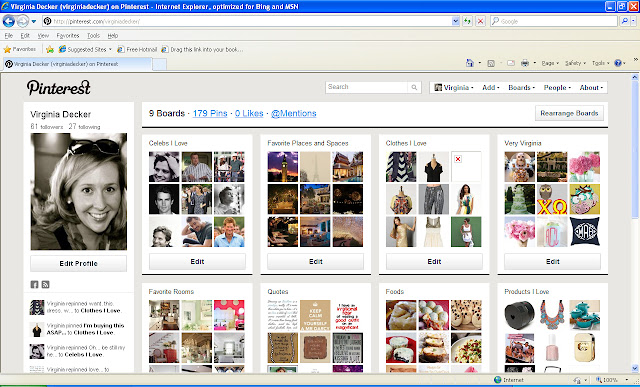Screen dimensions: 640x387
Task: Click the Pinterest search magnifier icon
Action: [x=414, y=87]
